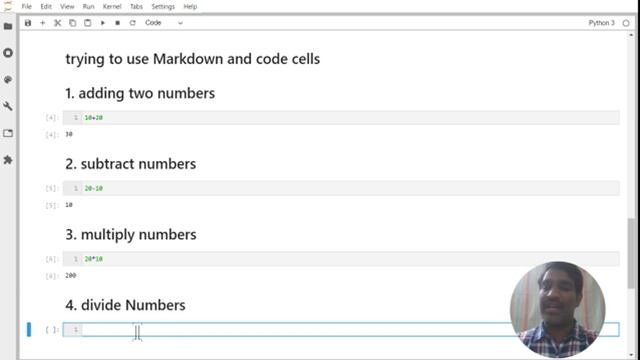The height and width of the screenshot is (360, 640).
Task: Open cell type Code dropdown
Action: click(x=164, y=23)
